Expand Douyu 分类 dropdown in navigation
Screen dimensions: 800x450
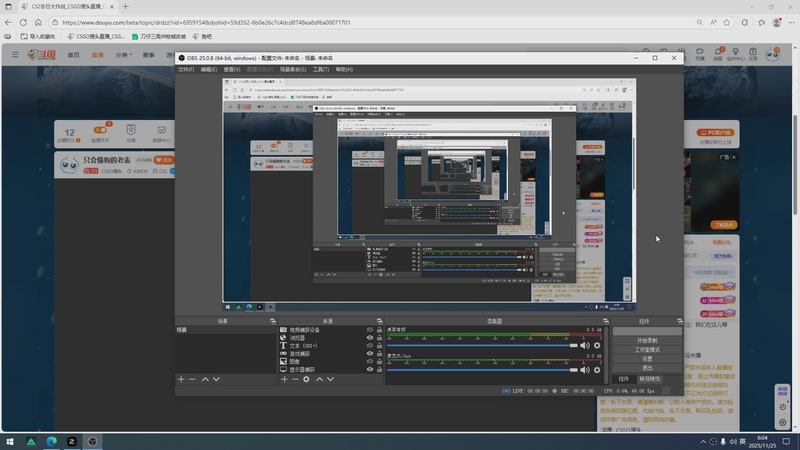tap(123, 55)
